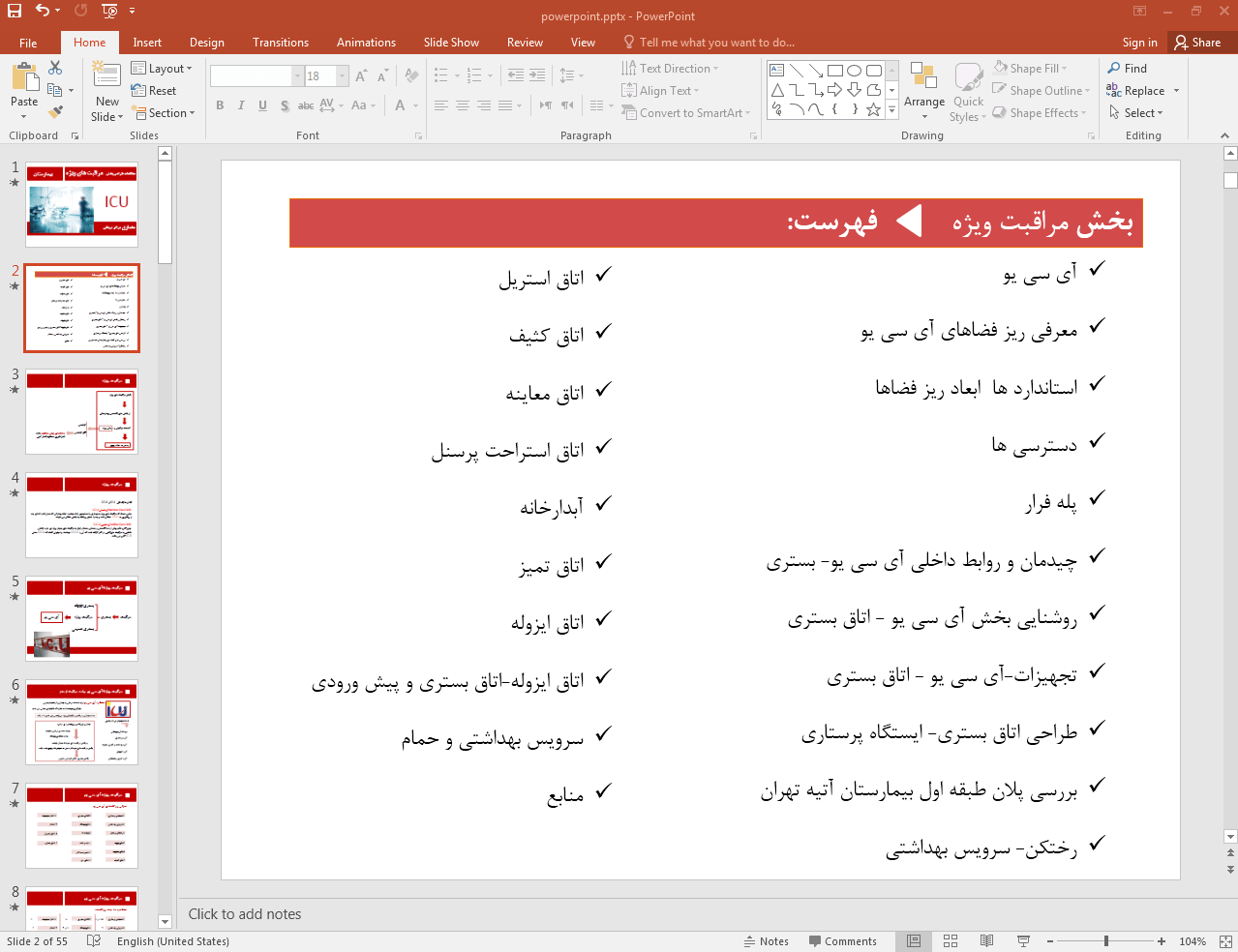
Task: Expand the Layout dropdown
Action: coord(163,69)
